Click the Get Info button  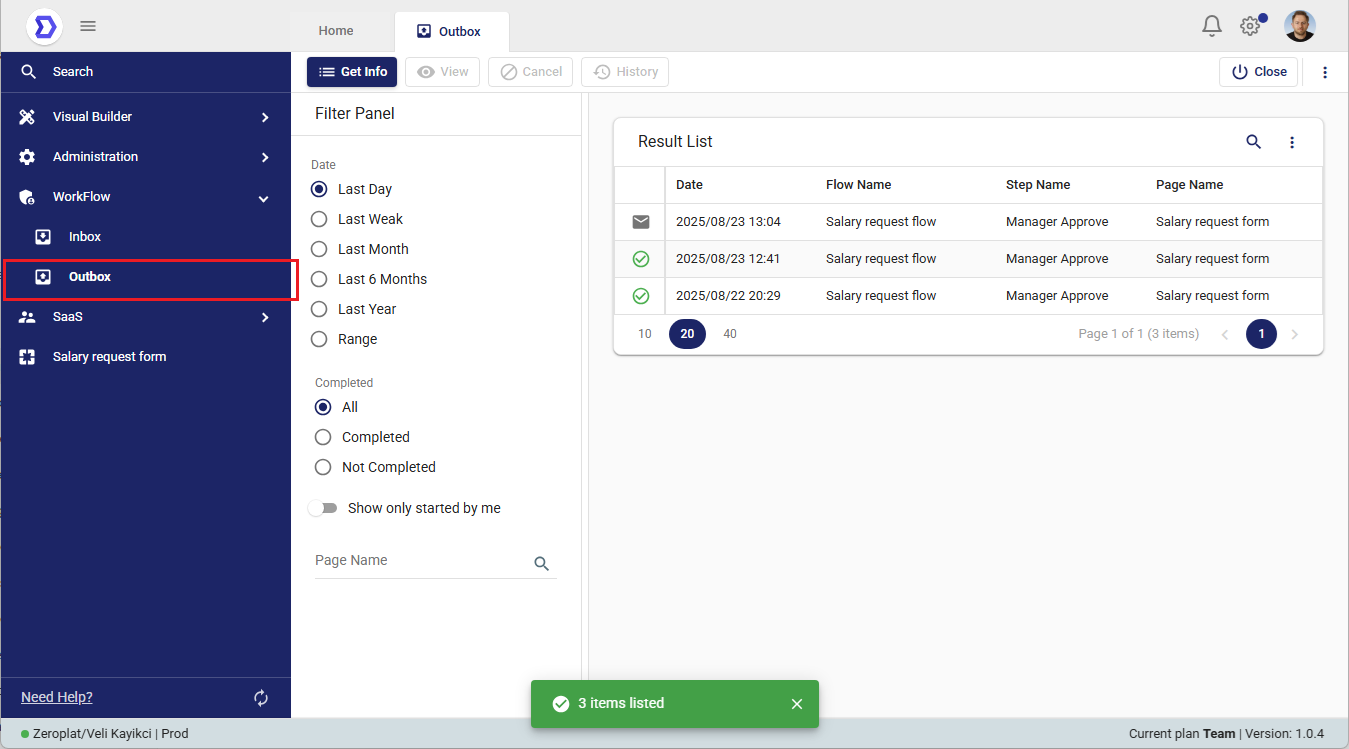click(x=352, y=72)
